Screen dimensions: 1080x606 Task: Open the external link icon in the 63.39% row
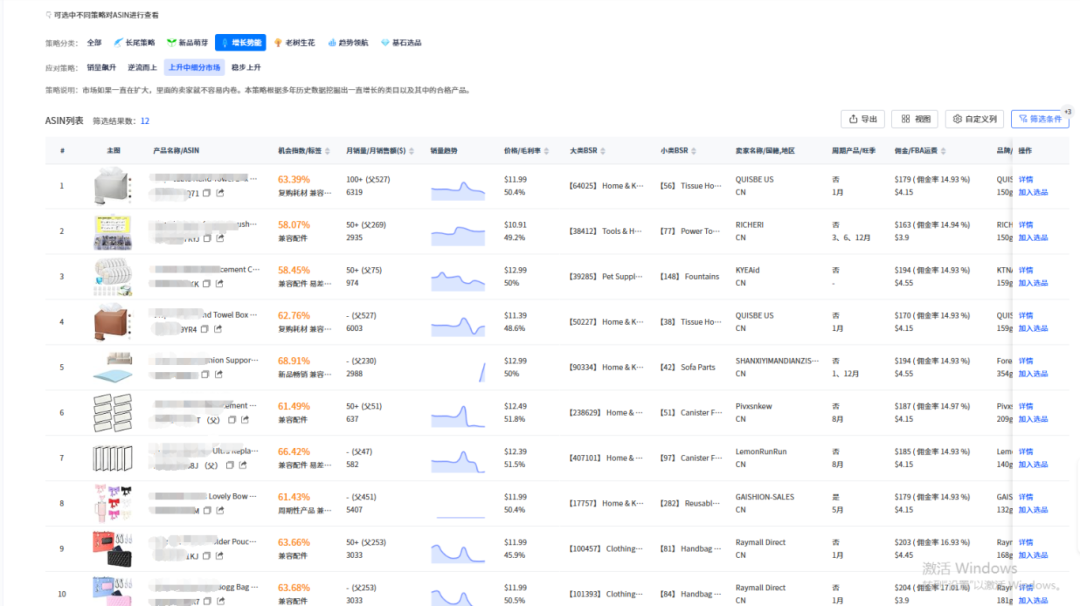tap(220, 193)
